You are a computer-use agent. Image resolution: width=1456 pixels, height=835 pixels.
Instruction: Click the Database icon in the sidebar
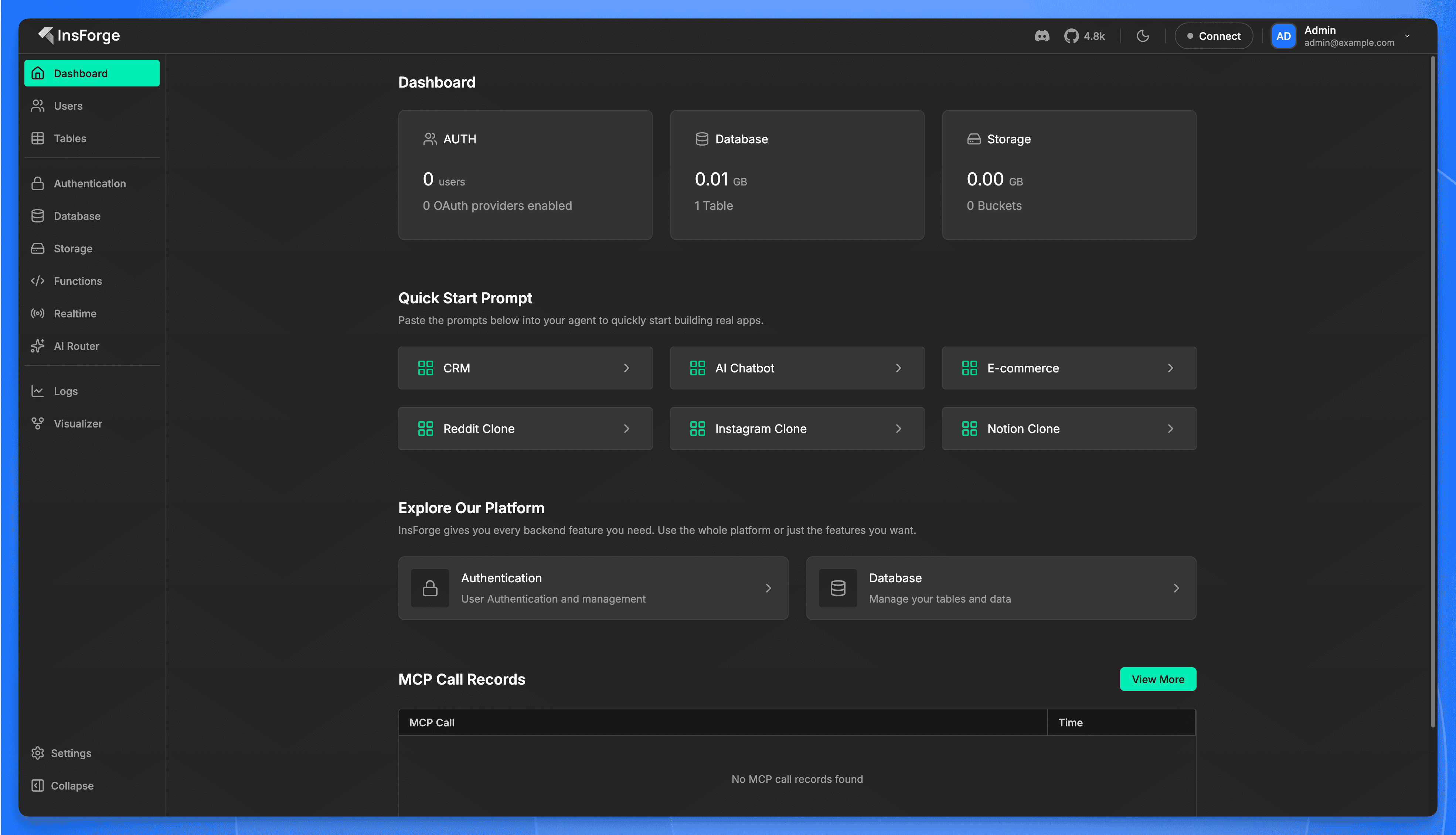point(37,216)
